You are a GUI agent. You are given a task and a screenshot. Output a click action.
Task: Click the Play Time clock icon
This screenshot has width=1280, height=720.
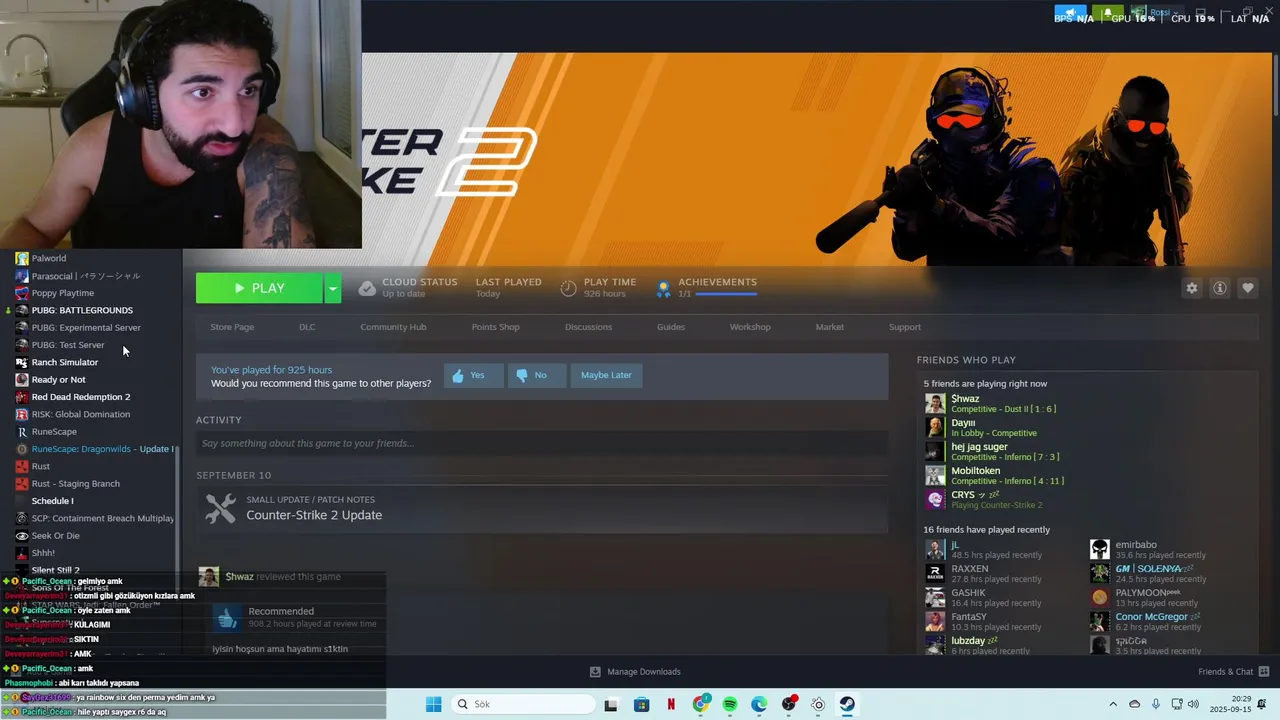(568, 288)
